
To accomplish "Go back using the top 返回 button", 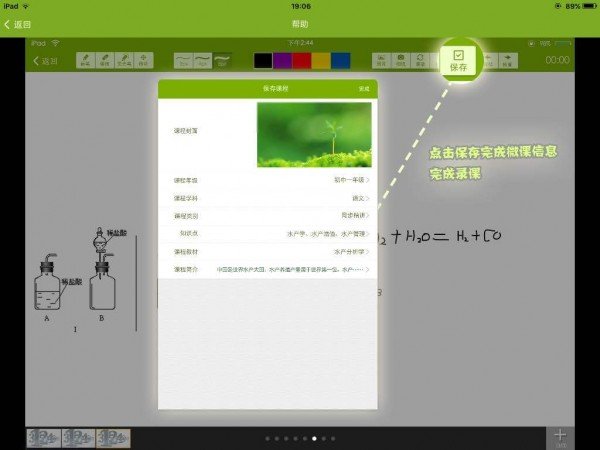I will (x=18, y=23).
